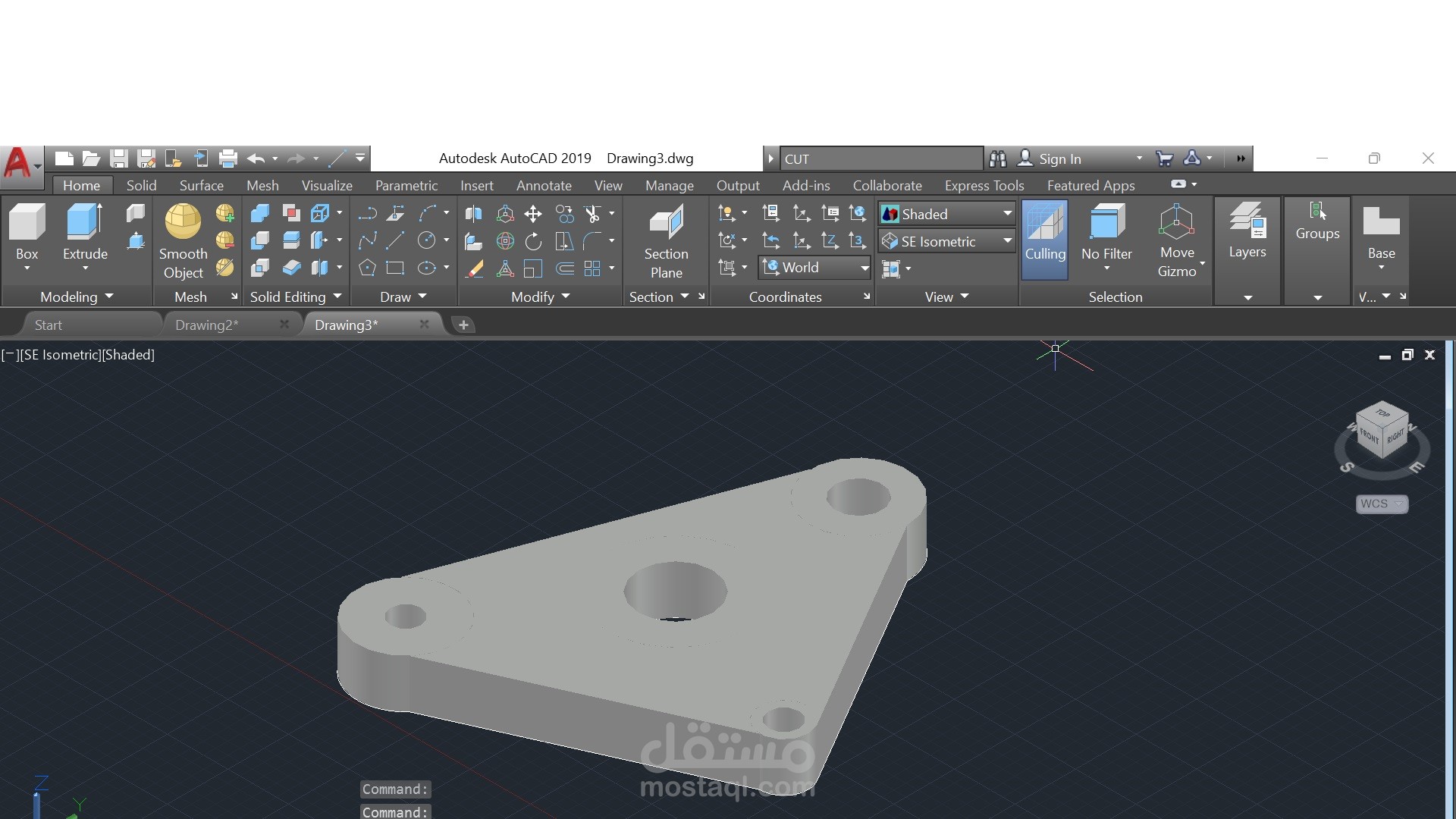Open the Collaborate ribbon tab
This screenshot has width=1456, height=819.
pyautogui.click(x=887, y=185)
